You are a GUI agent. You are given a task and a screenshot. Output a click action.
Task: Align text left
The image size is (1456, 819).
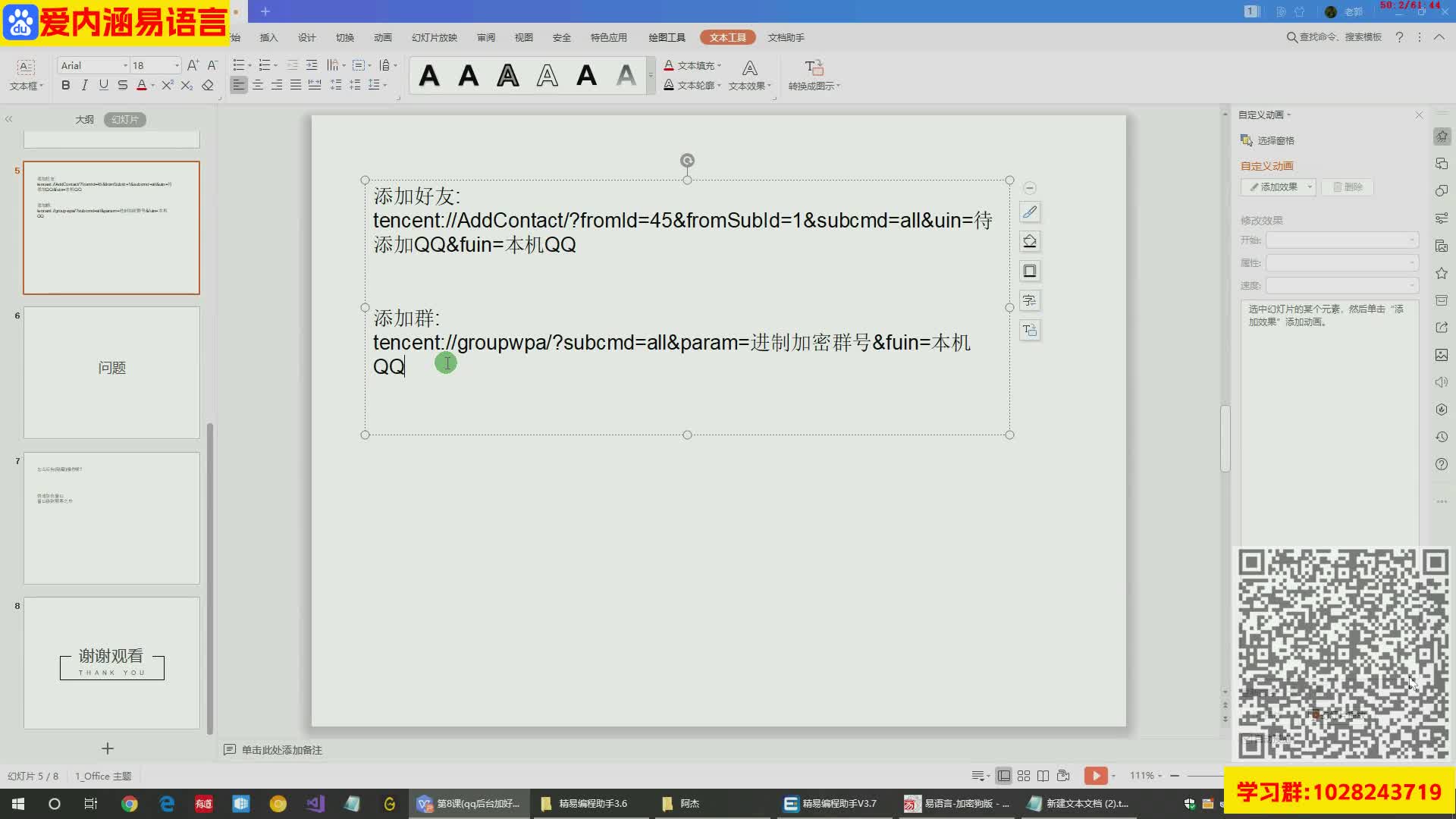239,85
